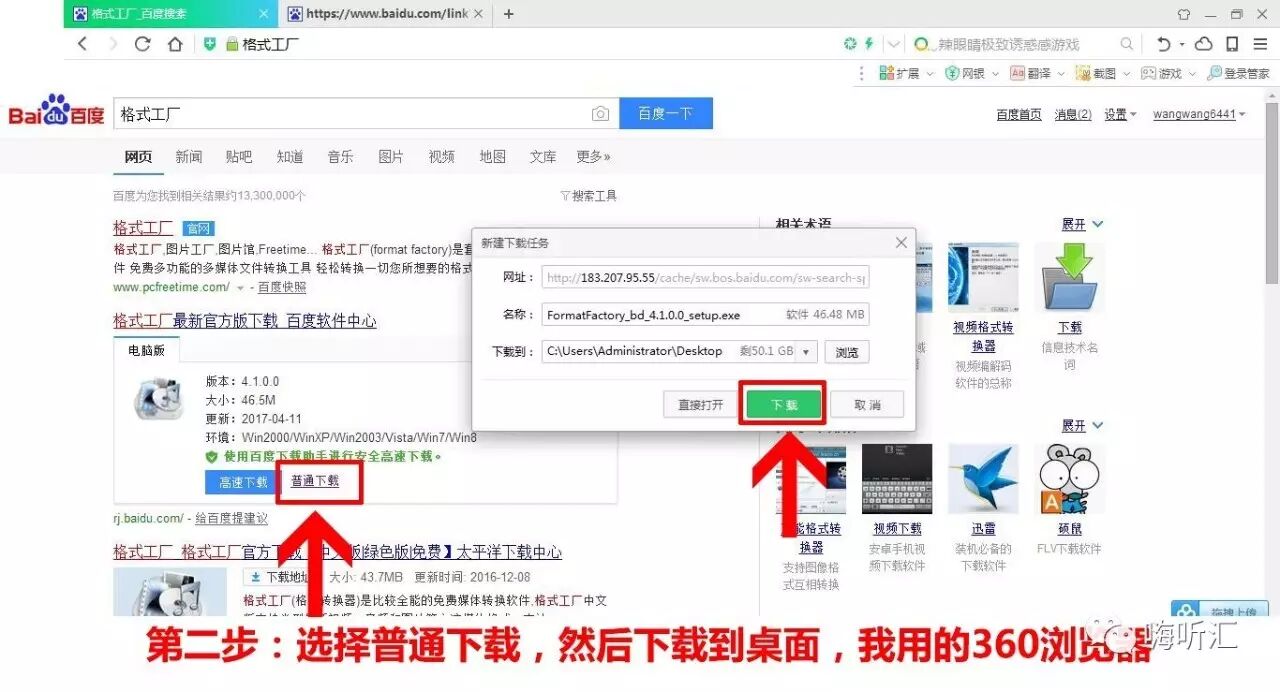Click the Baidu logo
The width and height of the screenshot is (1280, 692).
(x=56, y=111)
